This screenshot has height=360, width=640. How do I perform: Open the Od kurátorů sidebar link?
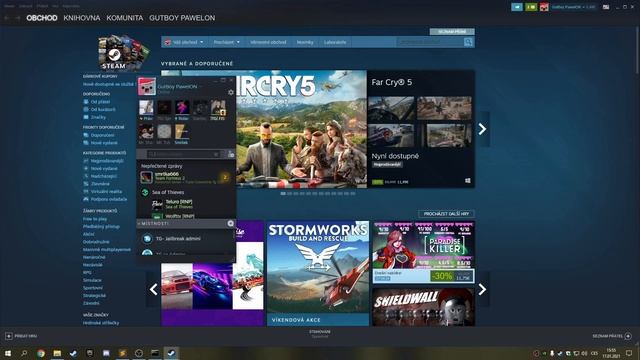click(x=103, y=109)
